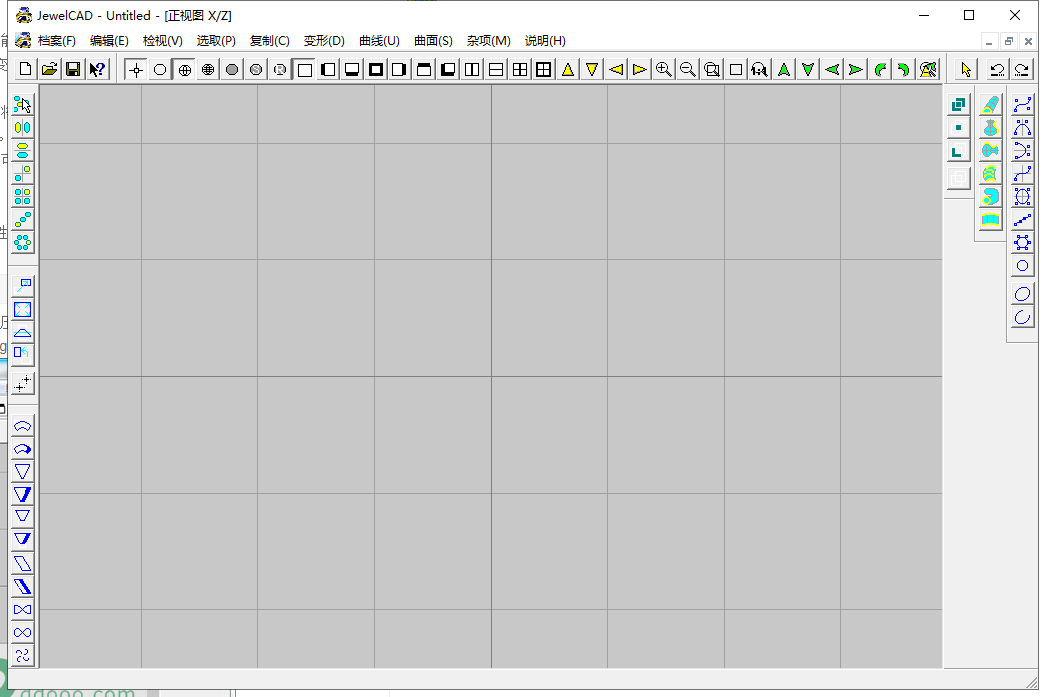Toggle the crosshair wireframe display mode
The height and width of the screenshot is (697, 1046).
(136, 69)
